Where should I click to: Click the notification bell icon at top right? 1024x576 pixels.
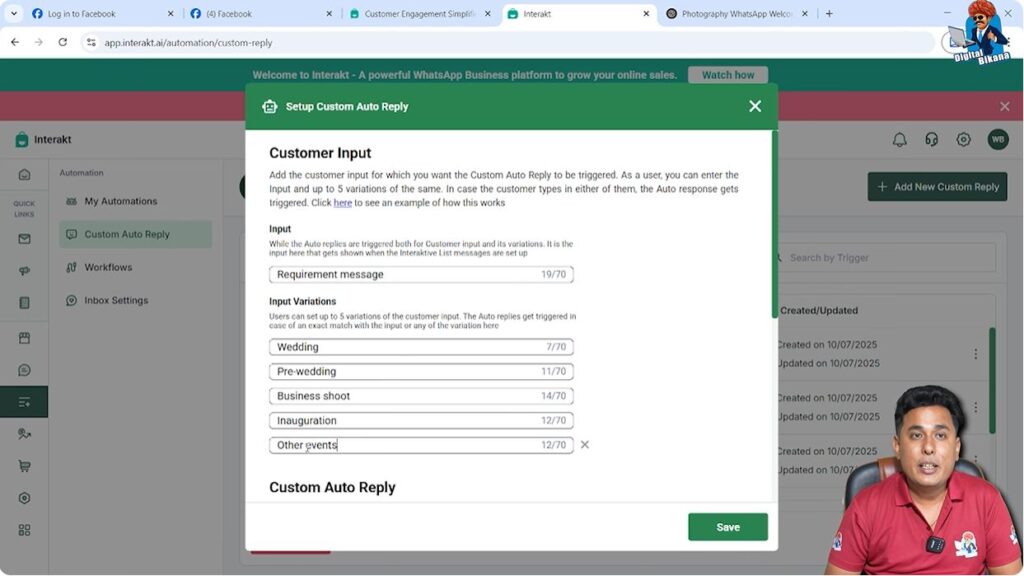click(x=900, y=139)
